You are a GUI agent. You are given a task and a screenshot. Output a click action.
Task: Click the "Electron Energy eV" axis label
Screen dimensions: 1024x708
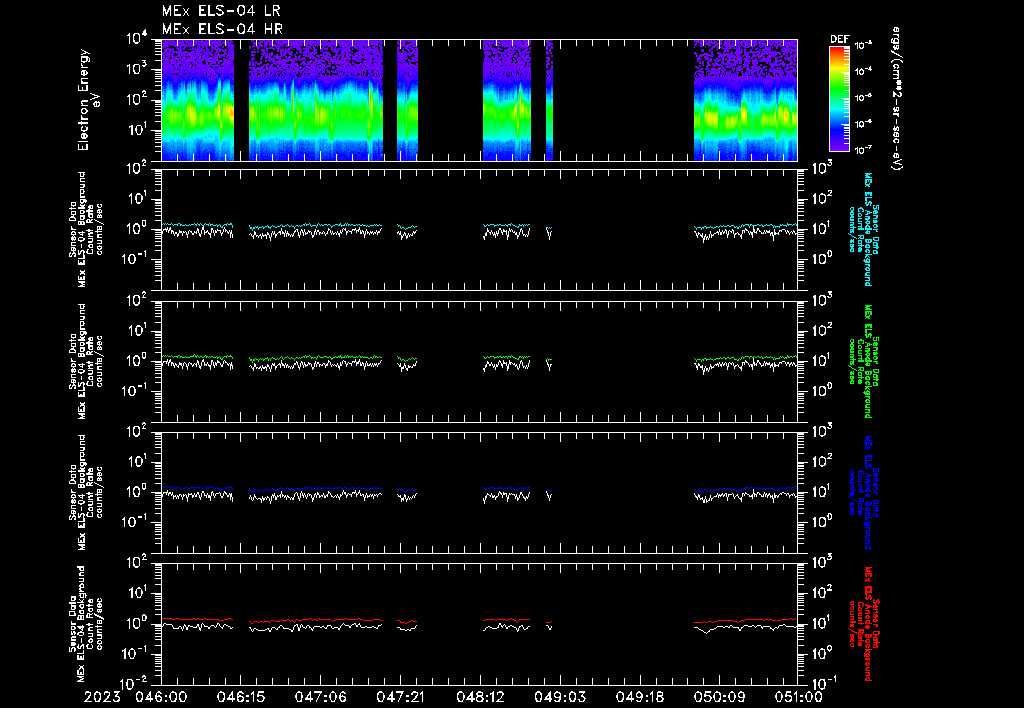pyautogui.click(x=89, y=99)
